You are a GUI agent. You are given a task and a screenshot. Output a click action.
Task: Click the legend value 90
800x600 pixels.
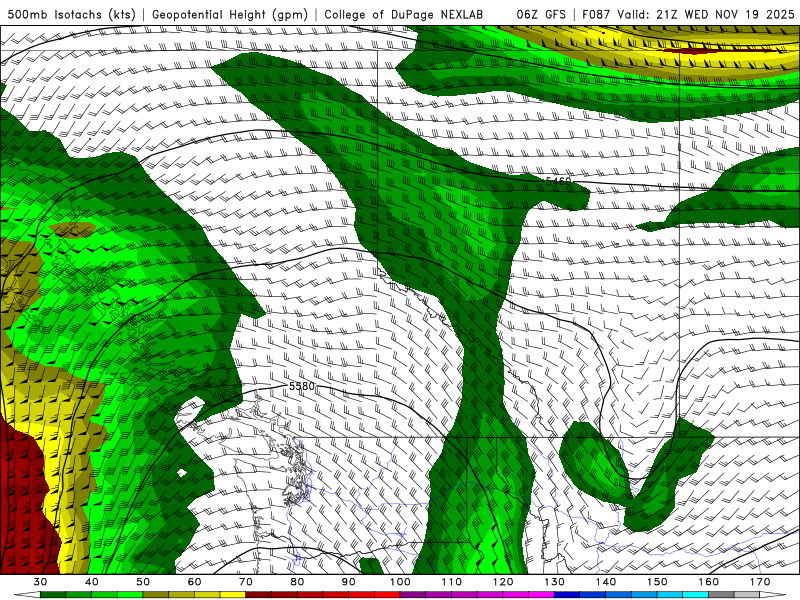pyautogui.click(x=349, y=582)
